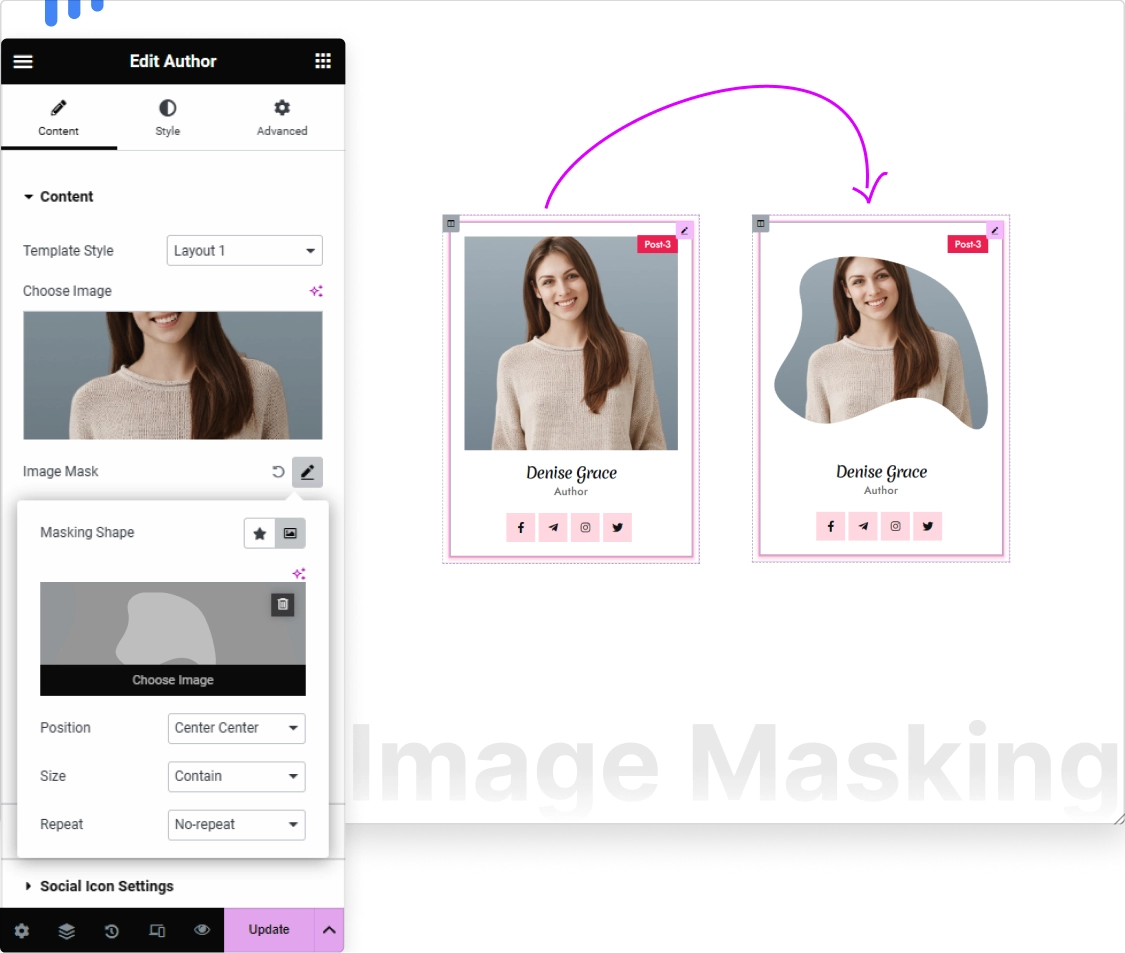Screen dimensions: 1125x953
Task: Click Telegram icon on right card
Action: [863, 526]
